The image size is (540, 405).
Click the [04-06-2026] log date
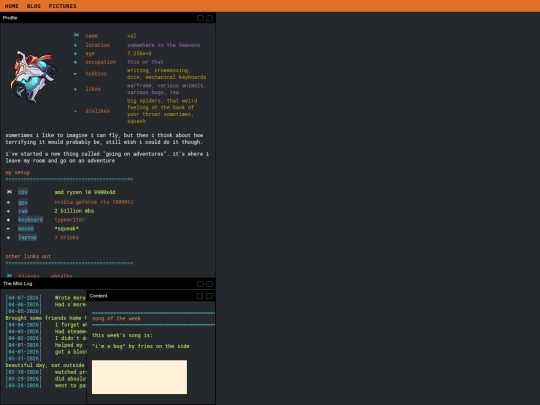pos(23,304)
